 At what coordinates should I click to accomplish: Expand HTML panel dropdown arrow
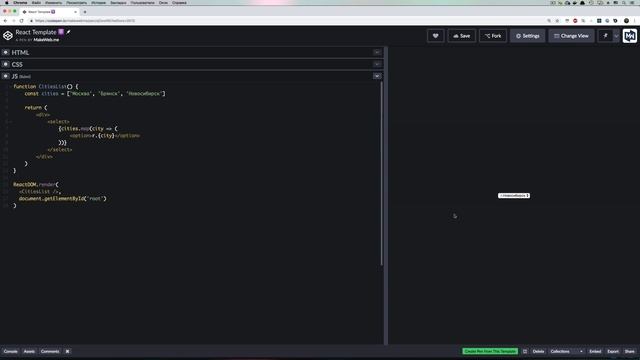[377, 52]
